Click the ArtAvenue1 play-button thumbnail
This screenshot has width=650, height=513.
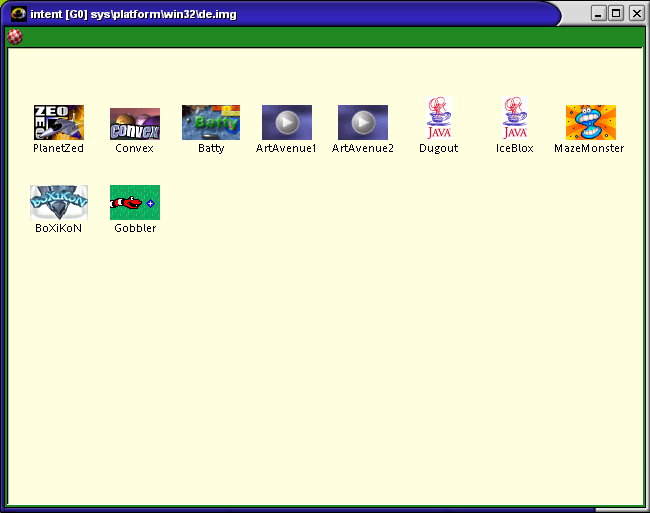coord(286,122)
